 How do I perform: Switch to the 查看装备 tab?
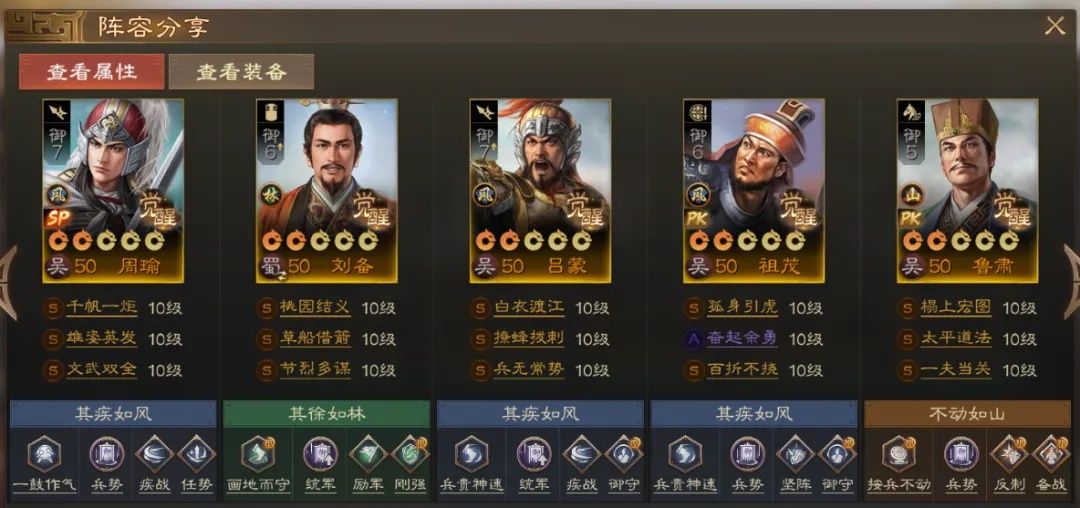click(x=241, y=72)
